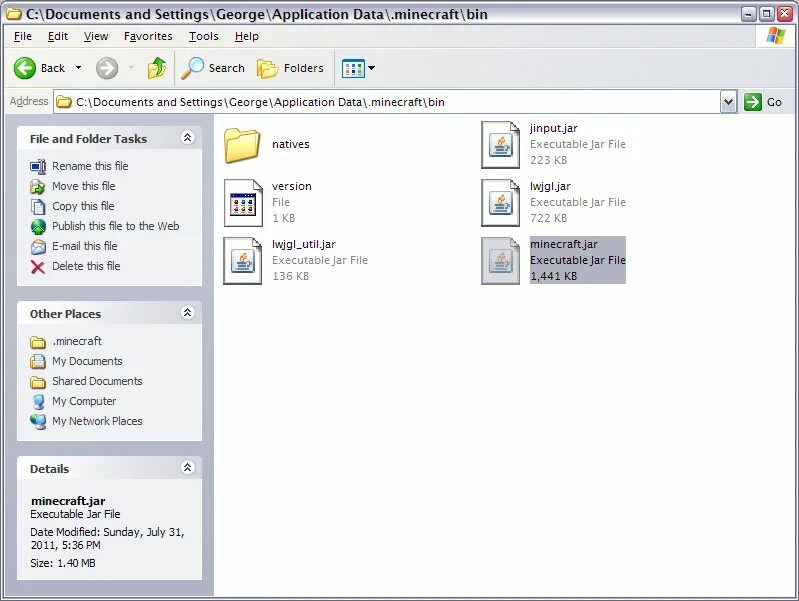Open the Back history dropdown arrow
This screenshot has width=799, height=601.
tap(78, 67)
